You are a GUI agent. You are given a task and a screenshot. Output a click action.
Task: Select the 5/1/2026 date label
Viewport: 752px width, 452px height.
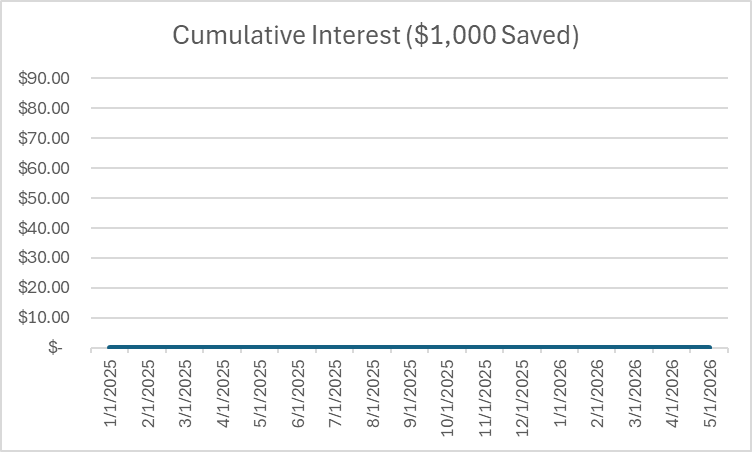tap(710, 393)
